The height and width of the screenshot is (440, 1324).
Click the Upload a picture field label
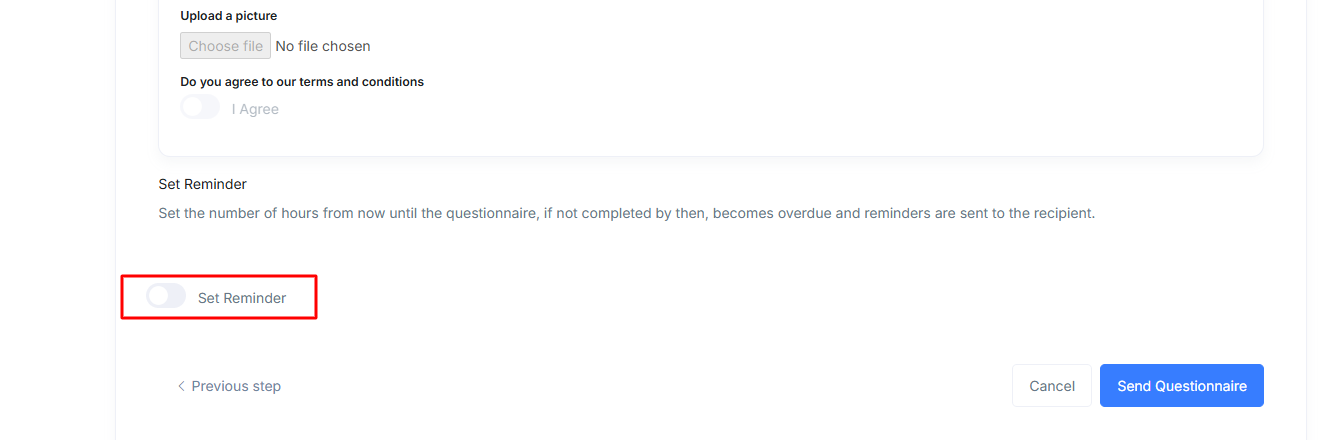pos(229,16)
